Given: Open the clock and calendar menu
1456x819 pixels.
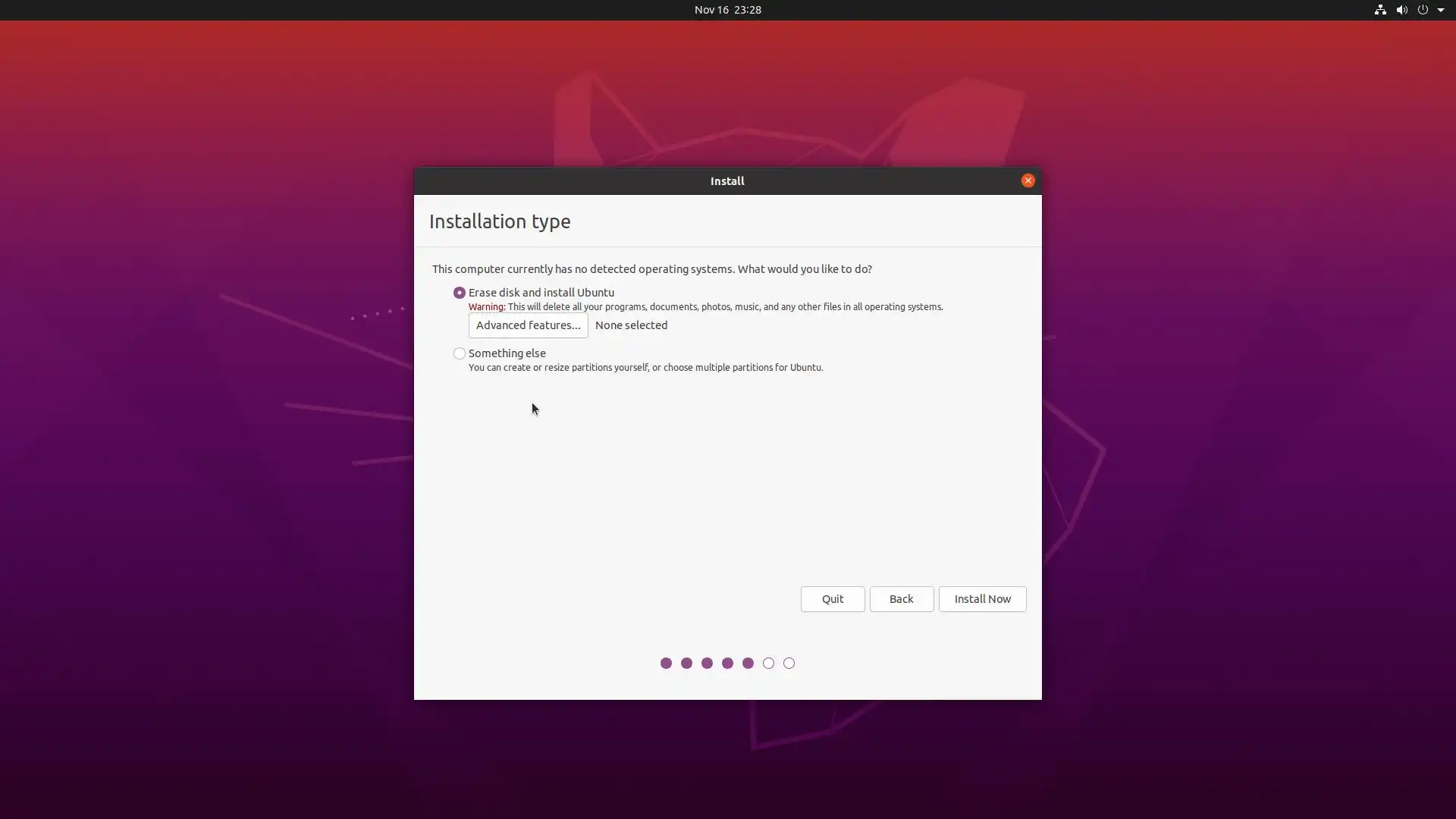Looking at the screenshot, I should coord(727,10).
